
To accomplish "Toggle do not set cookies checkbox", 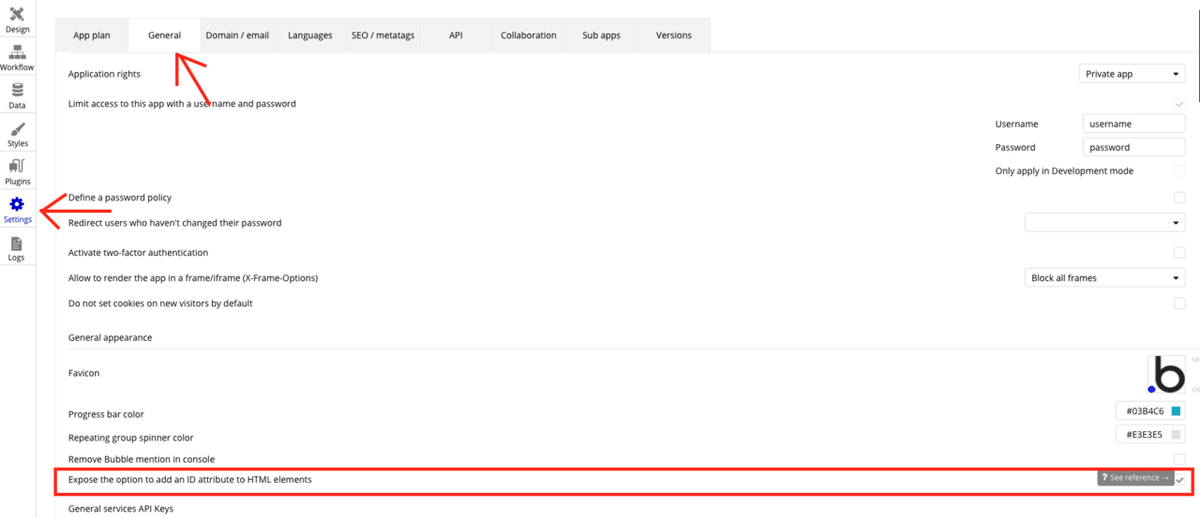I will coord(1180,303).
